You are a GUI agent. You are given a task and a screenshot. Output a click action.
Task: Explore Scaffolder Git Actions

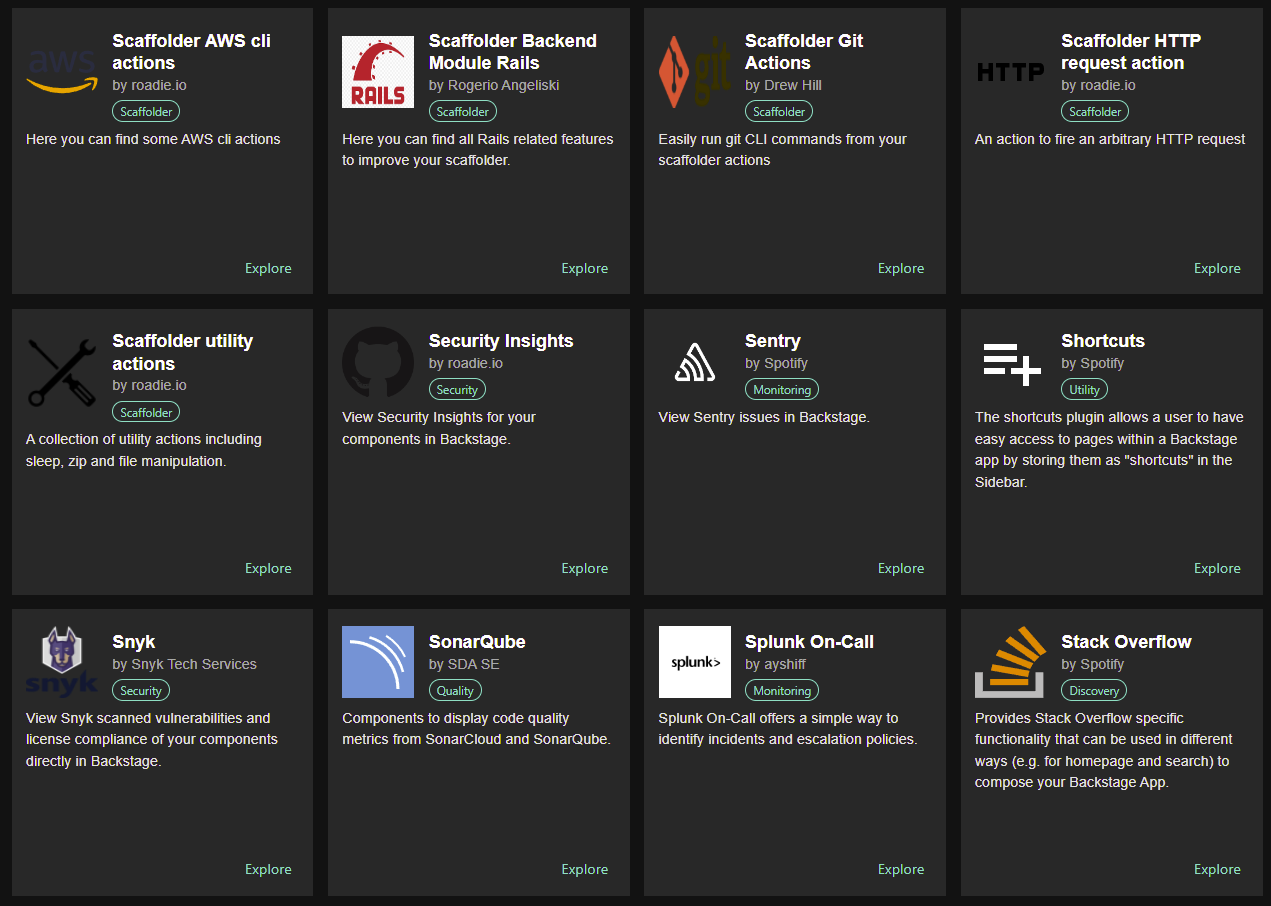[x=901, y=268]
